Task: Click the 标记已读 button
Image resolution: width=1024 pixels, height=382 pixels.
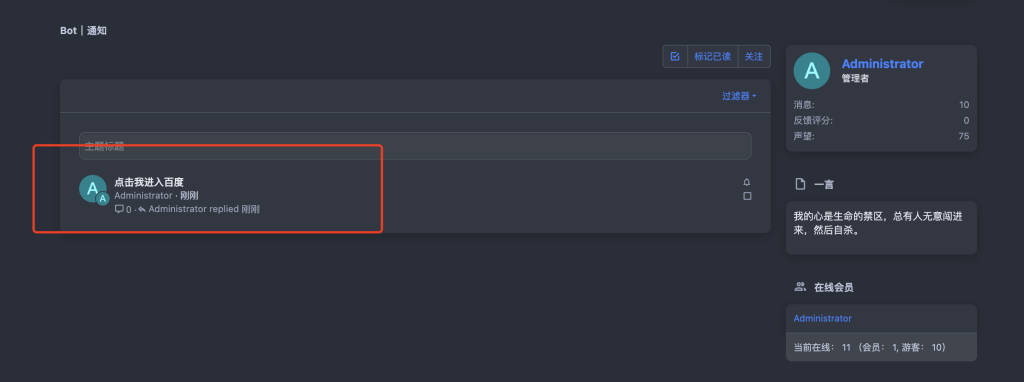Action: point(712,56)
